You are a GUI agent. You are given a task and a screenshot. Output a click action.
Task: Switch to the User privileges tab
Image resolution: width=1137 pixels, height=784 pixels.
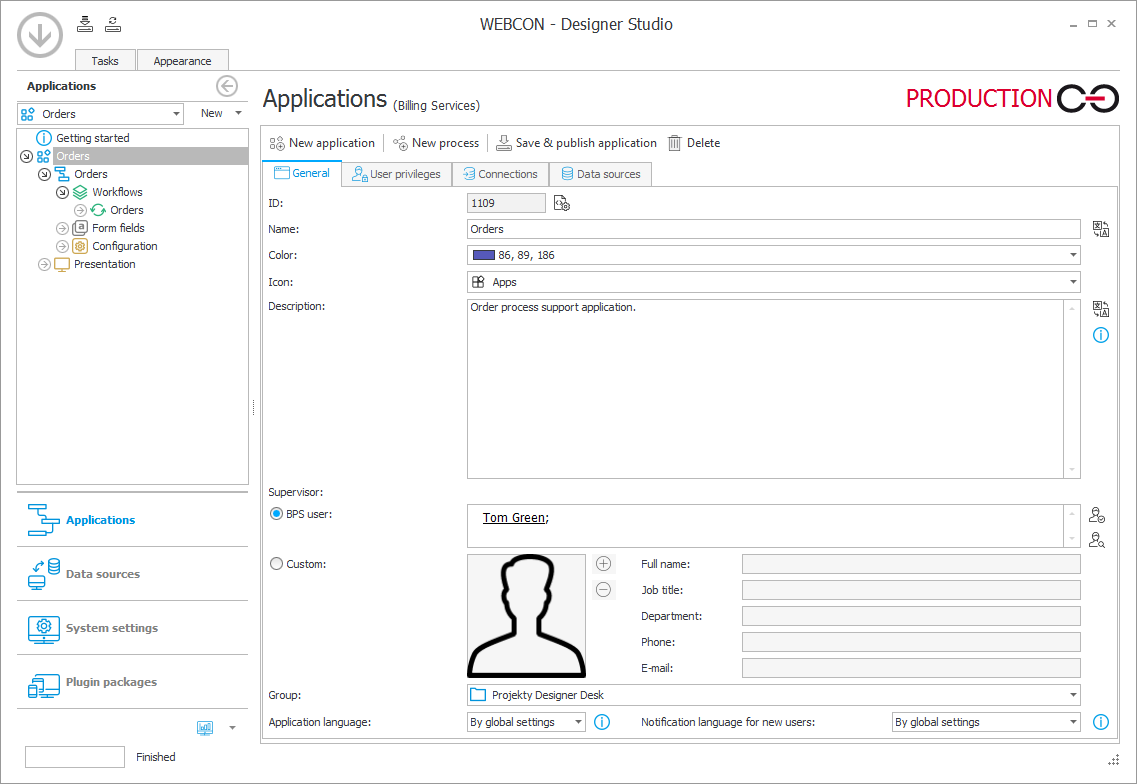click(397, 174)
